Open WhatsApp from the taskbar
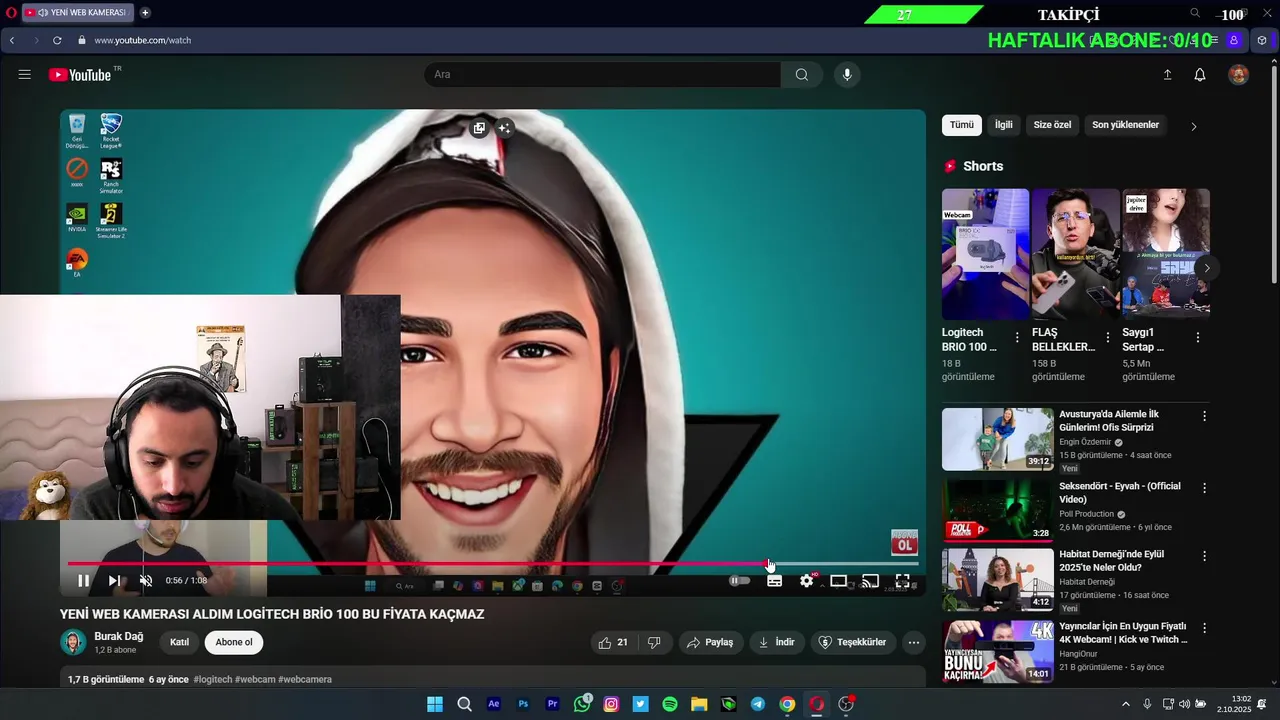This screenshot has height=720, width=1280. pyautogui.click(x=582, y=704)
